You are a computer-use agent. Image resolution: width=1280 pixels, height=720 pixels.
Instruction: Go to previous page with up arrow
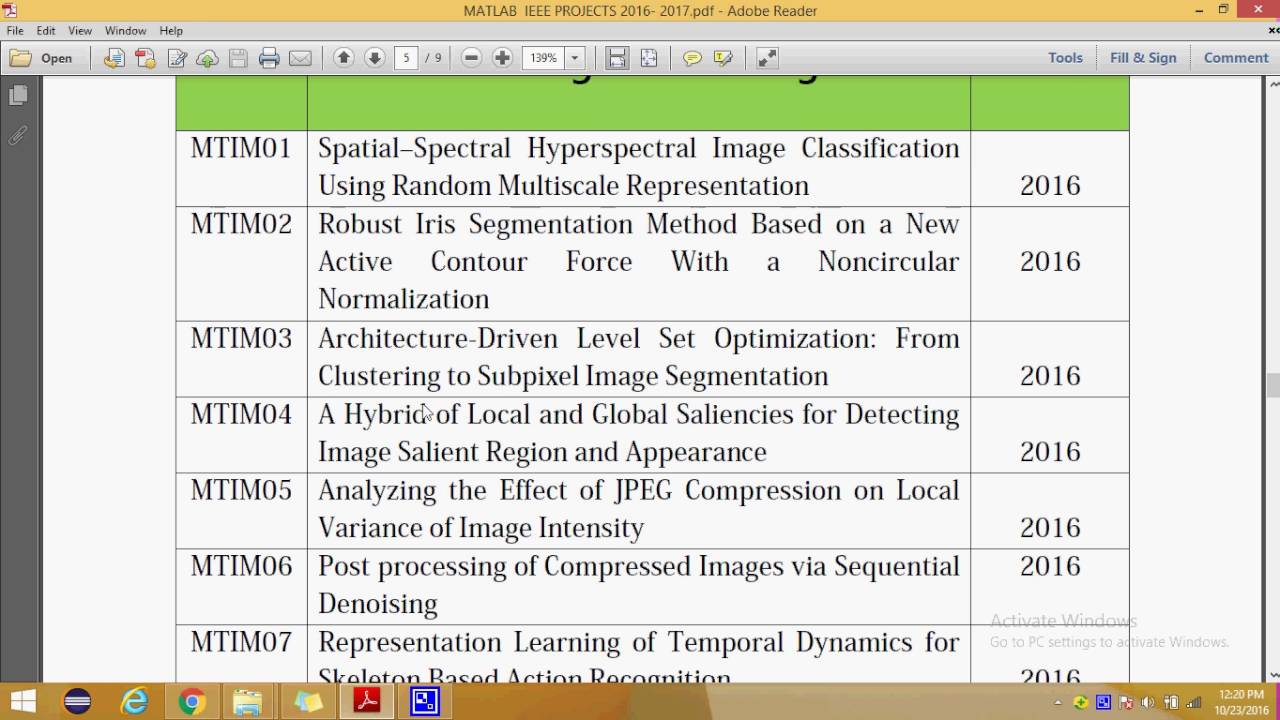coord(343,58)
